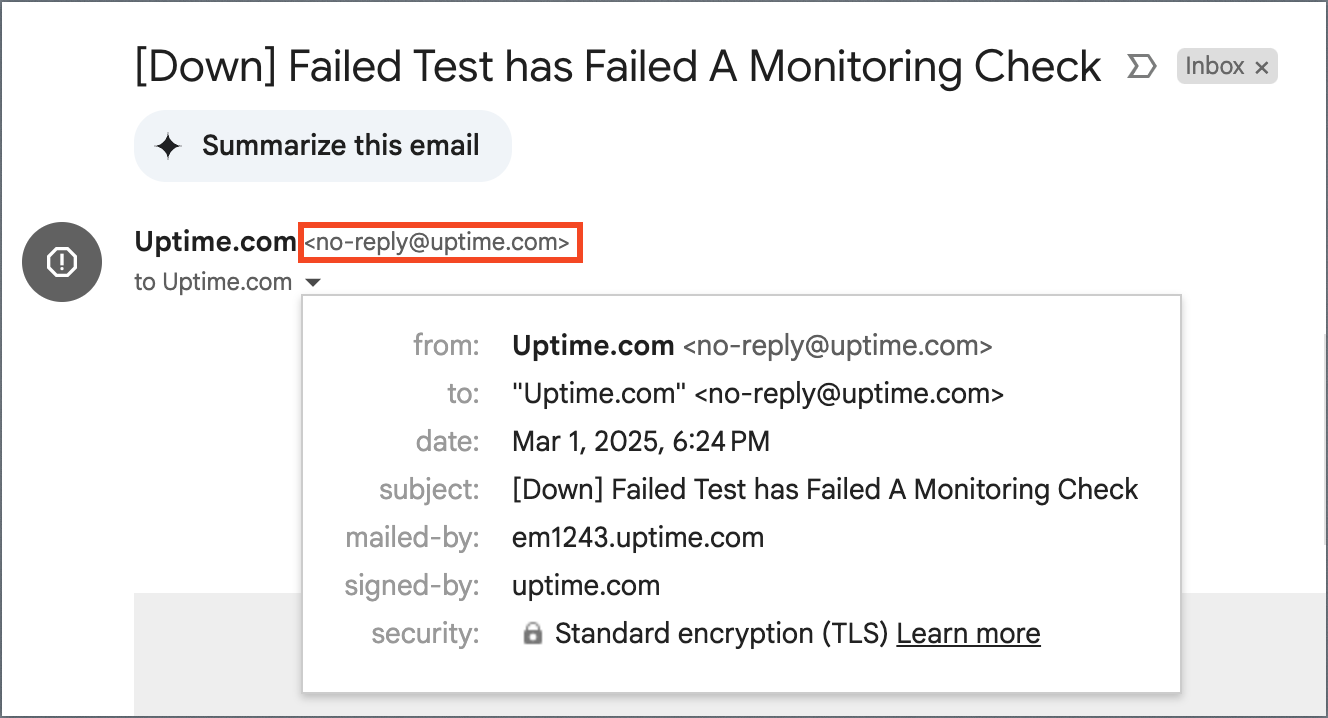Click the Mar 1, 2025 date value
Viewport: 1328px width, 718px height.
click(x=641, y=441)
